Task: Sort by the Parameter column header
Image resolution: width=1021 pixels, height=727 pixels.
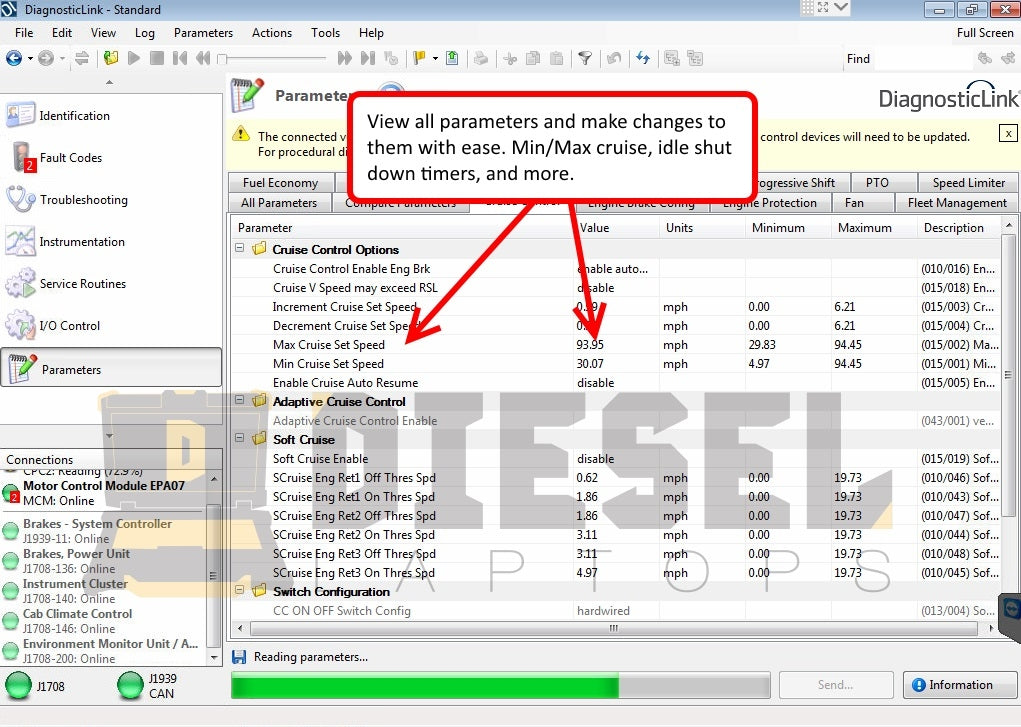Action: point(402,228)
